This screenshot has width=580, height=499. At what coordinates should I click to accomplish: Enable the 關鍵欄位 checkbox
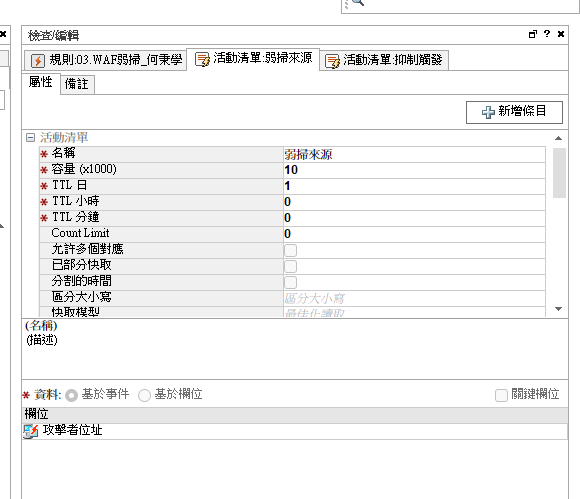(501, 395)
